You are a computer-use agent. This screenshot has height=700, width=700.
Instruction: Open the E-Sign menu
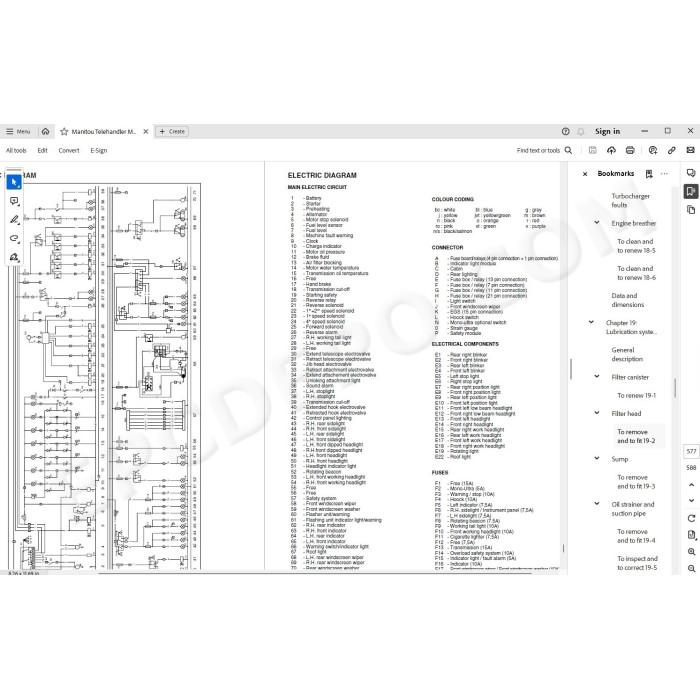point(99,150)
